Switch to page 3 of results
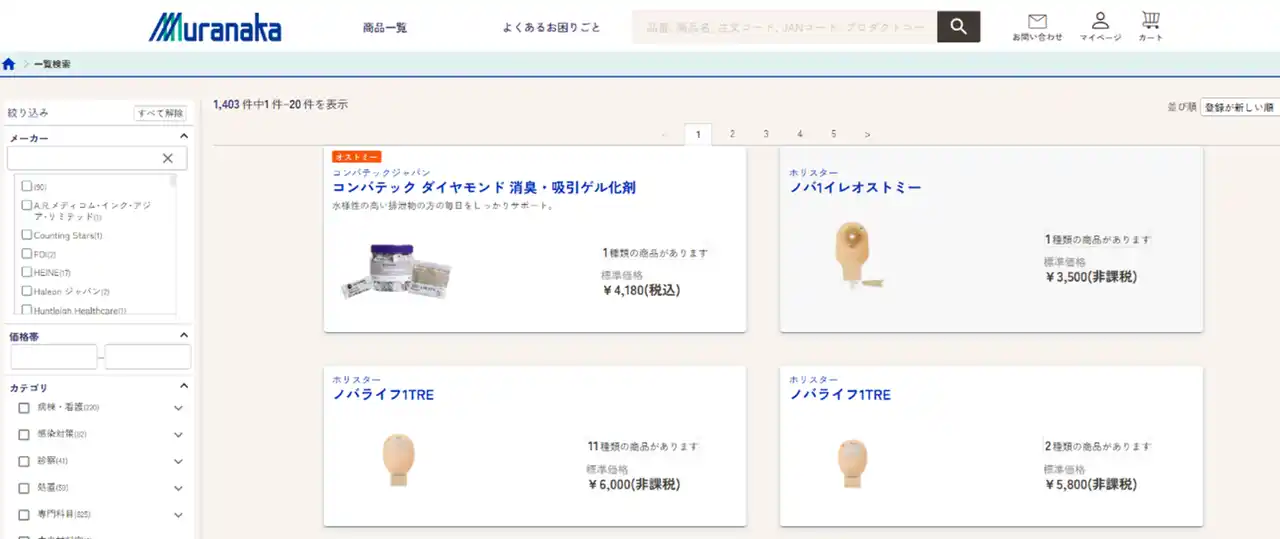Screen dimensions: 1280x539 coord(766,134)
